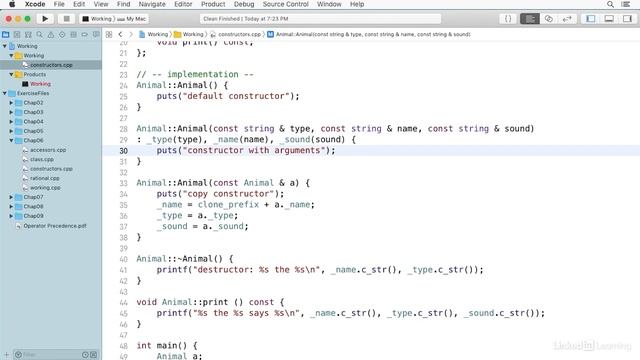
Task: Toggle the Inspectors pane visibility
Action: pos(627,19)
